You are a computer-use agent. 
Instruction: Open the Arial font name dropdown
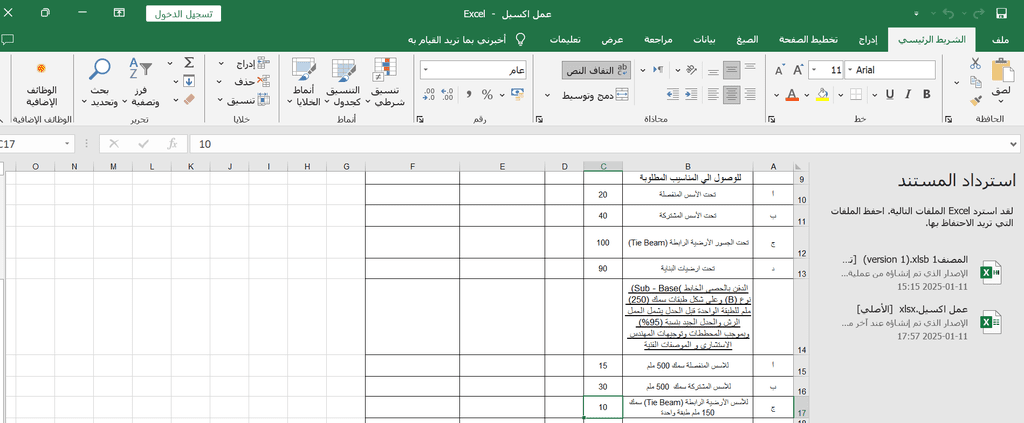849,70
